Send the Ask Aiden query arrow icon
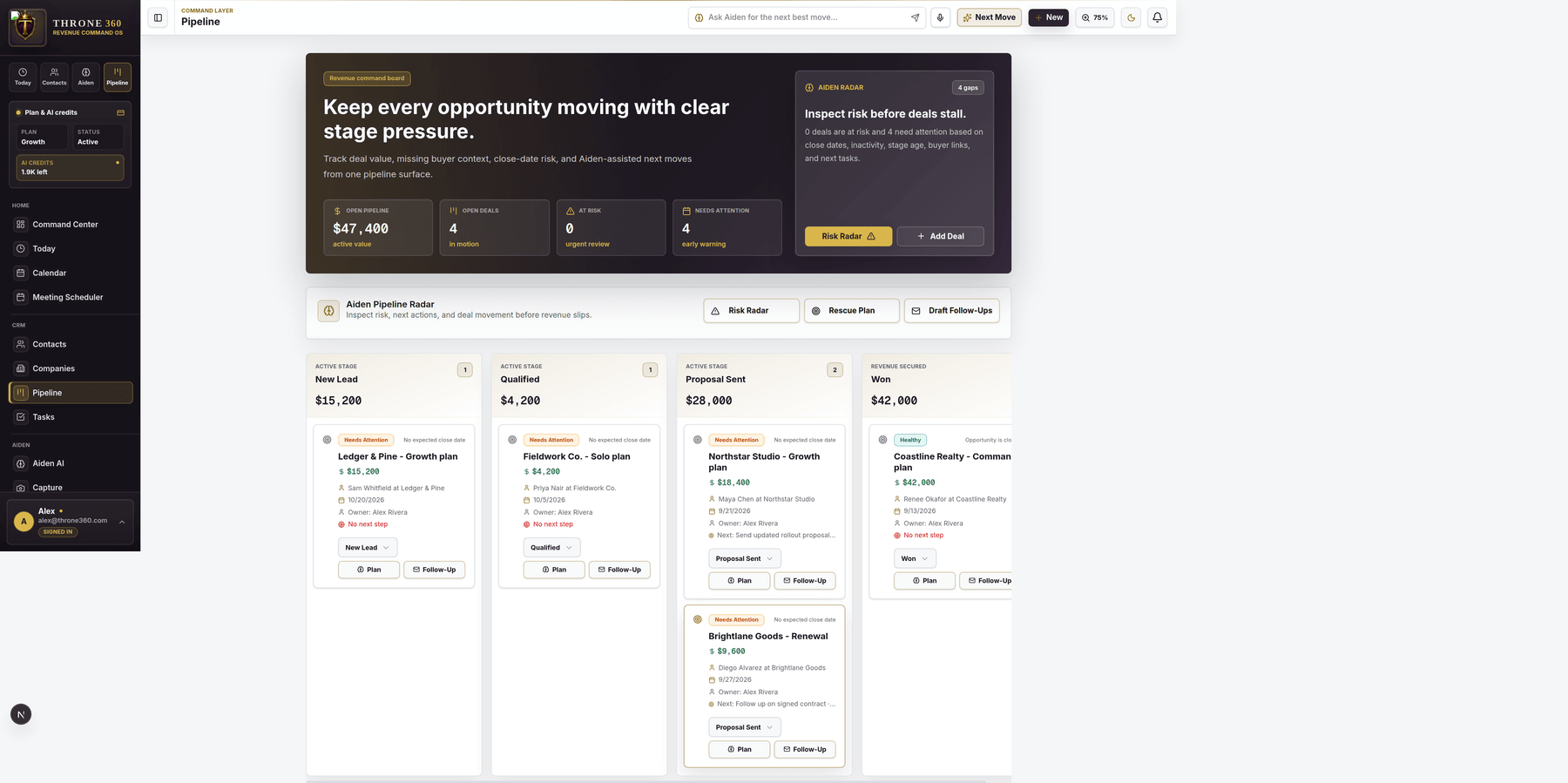This screenshot has width=1568, height=783. (x=915, y=17)
